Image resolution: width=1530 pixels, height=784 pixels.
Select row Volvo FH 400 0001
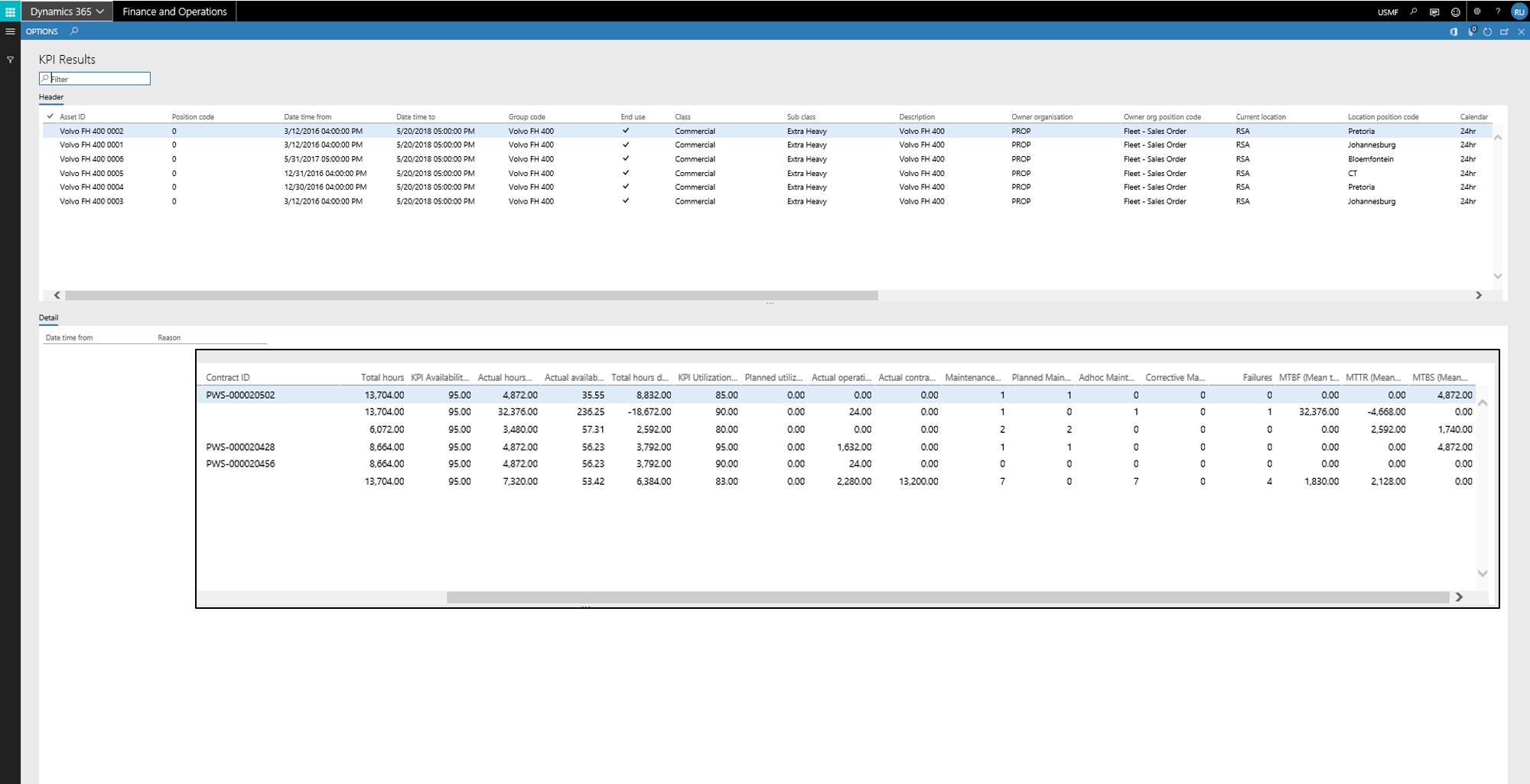point(767,145)
